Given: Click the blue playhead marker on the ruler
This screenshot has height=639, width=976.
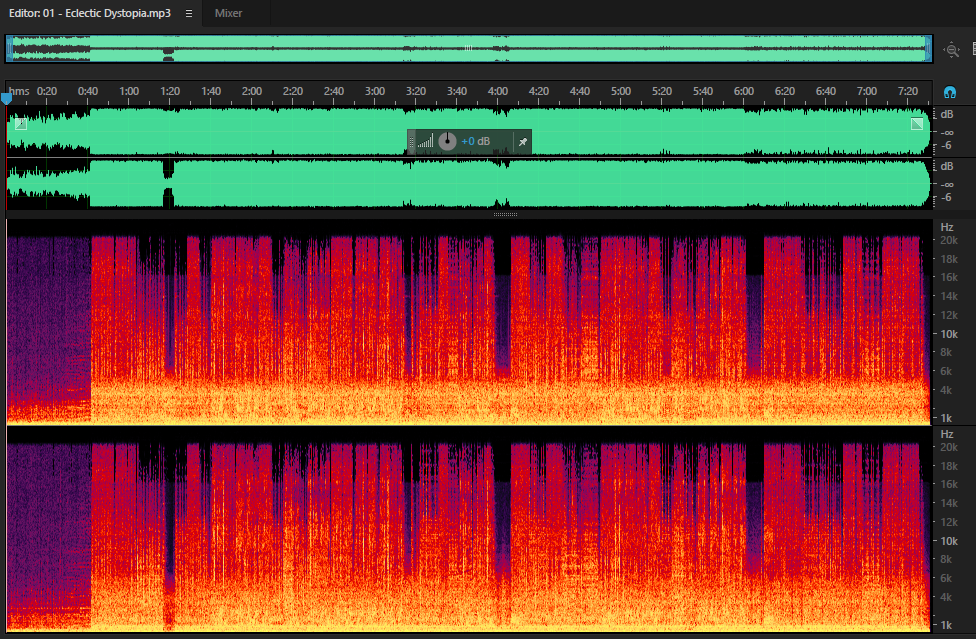Looking at the screenshot, I should click(x=6, y=98).
